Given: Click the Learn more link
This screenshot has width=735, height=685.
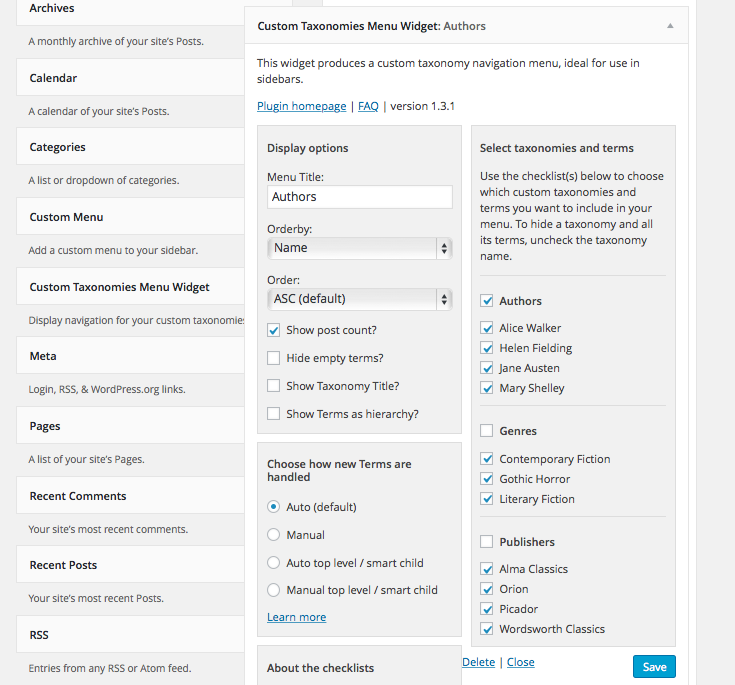Looking at the screenshot, I should click(x=296, y=617).
